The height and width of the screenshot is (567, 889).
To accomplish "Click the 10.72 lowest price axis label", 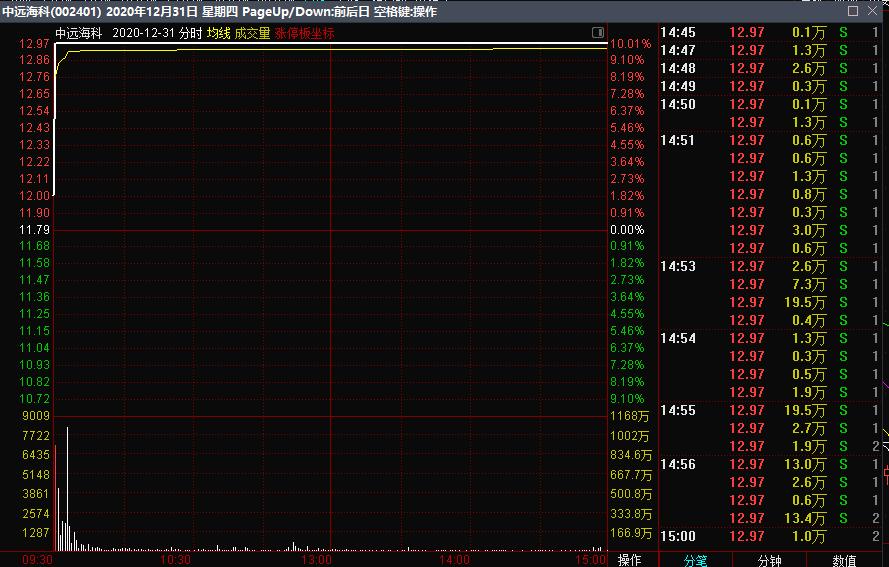I will 35,399.
